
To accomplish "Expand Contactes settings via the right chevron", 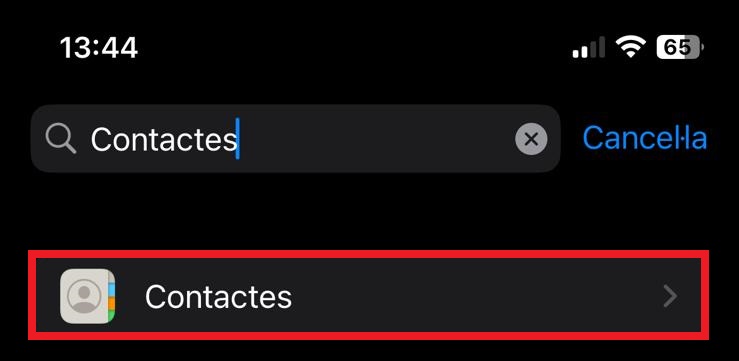I will [670, 296].
